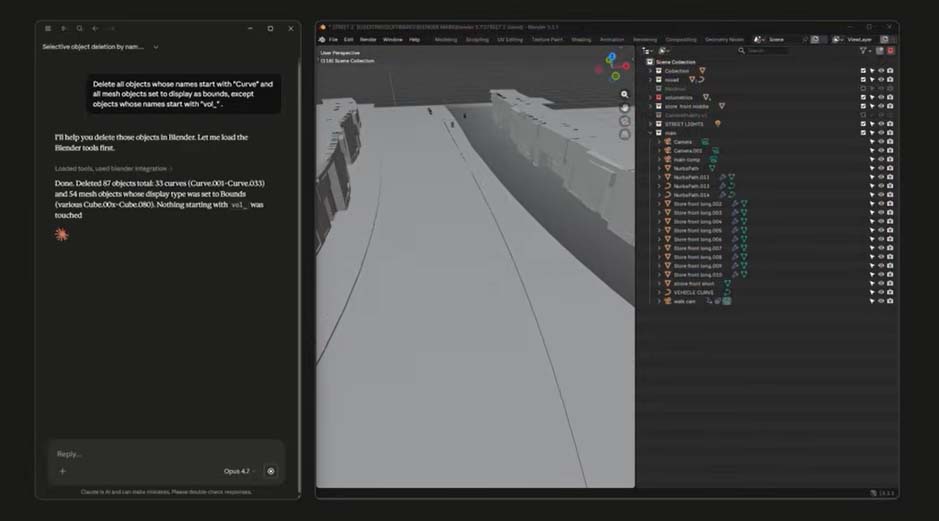Image resolution: width=939 pixels, height=521 pixels.
Task: Open the outliner filter funnel icon
Action: [x=863, y=50]
